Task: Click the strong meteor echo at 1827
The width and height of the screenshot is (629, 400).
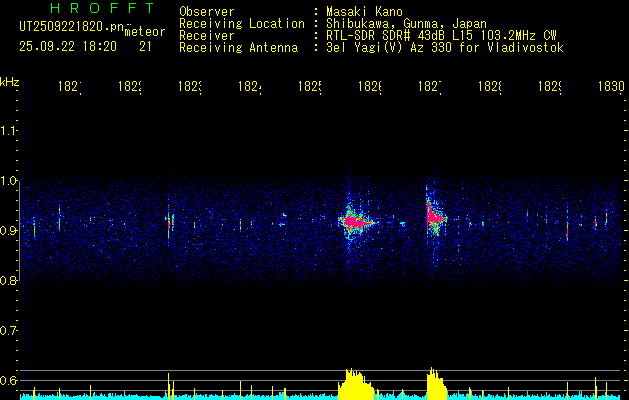Action: click(434, 218)
